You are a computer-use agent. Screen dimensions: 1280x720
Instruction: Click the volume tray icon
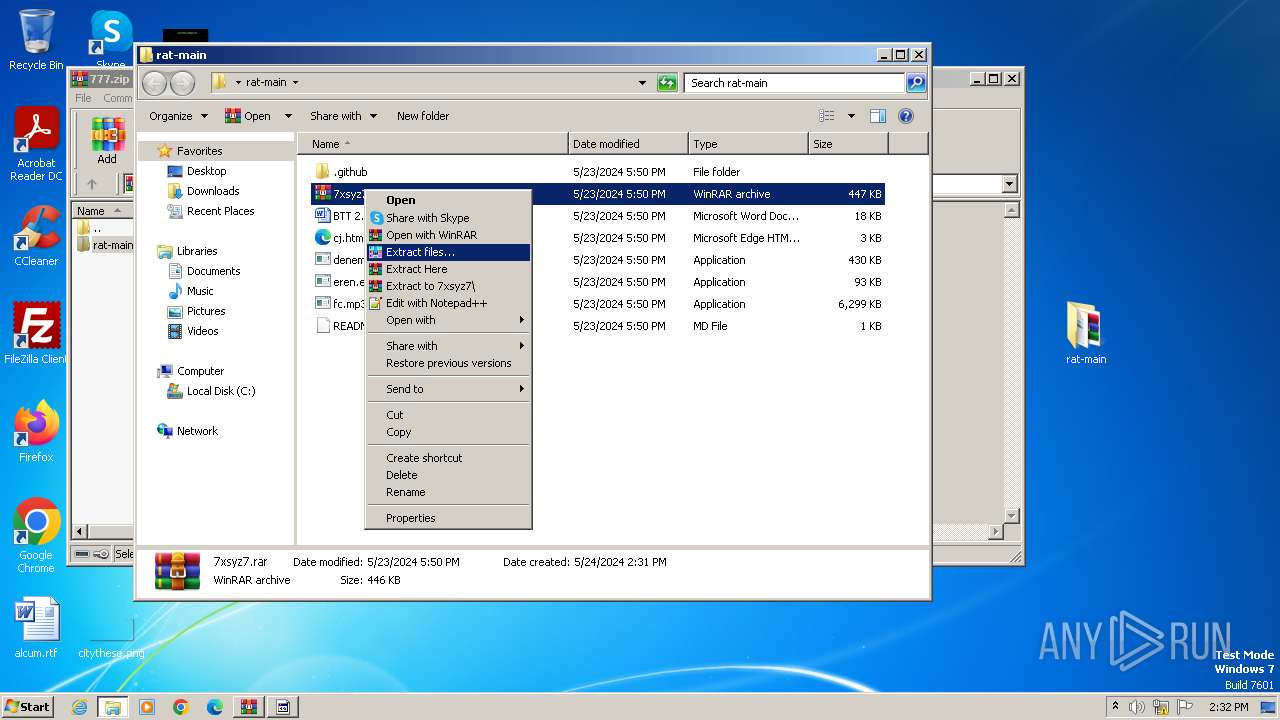tap(1136, 707)
